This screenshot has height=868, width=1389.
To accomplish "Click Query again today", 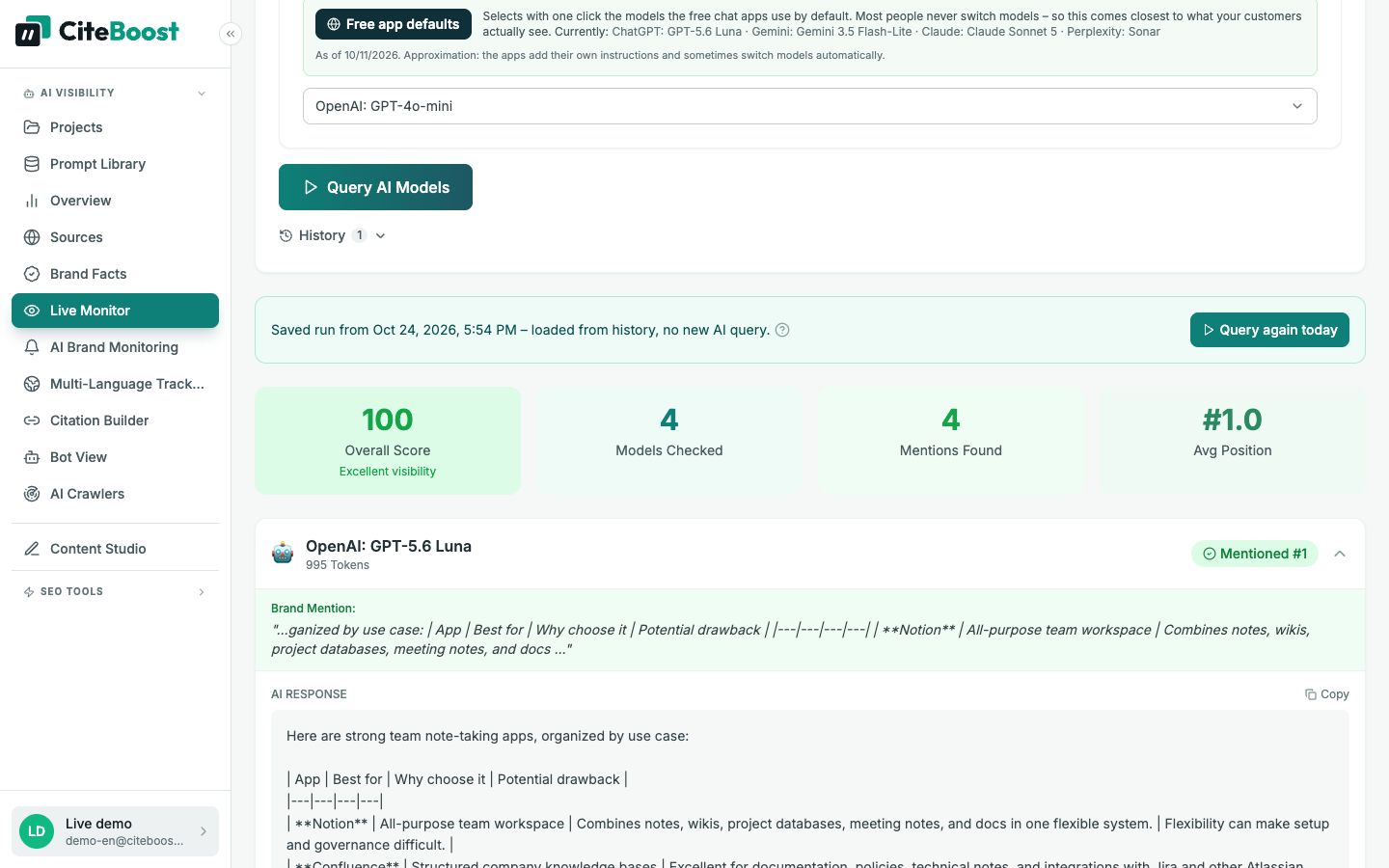I will 1269,330.
